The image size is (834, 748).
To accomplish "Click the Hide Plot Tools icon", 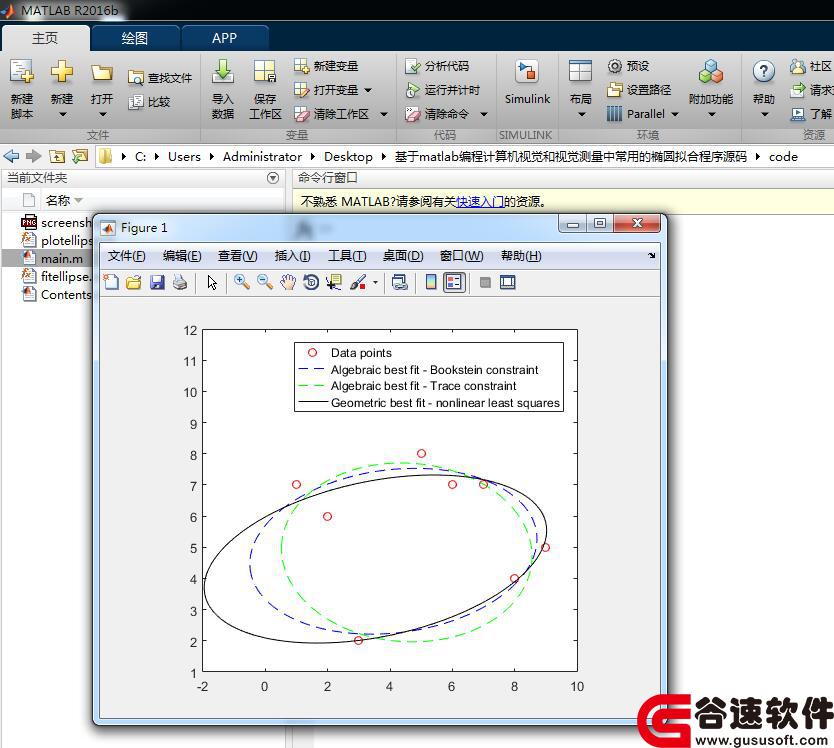I will (x=485, y=282).
